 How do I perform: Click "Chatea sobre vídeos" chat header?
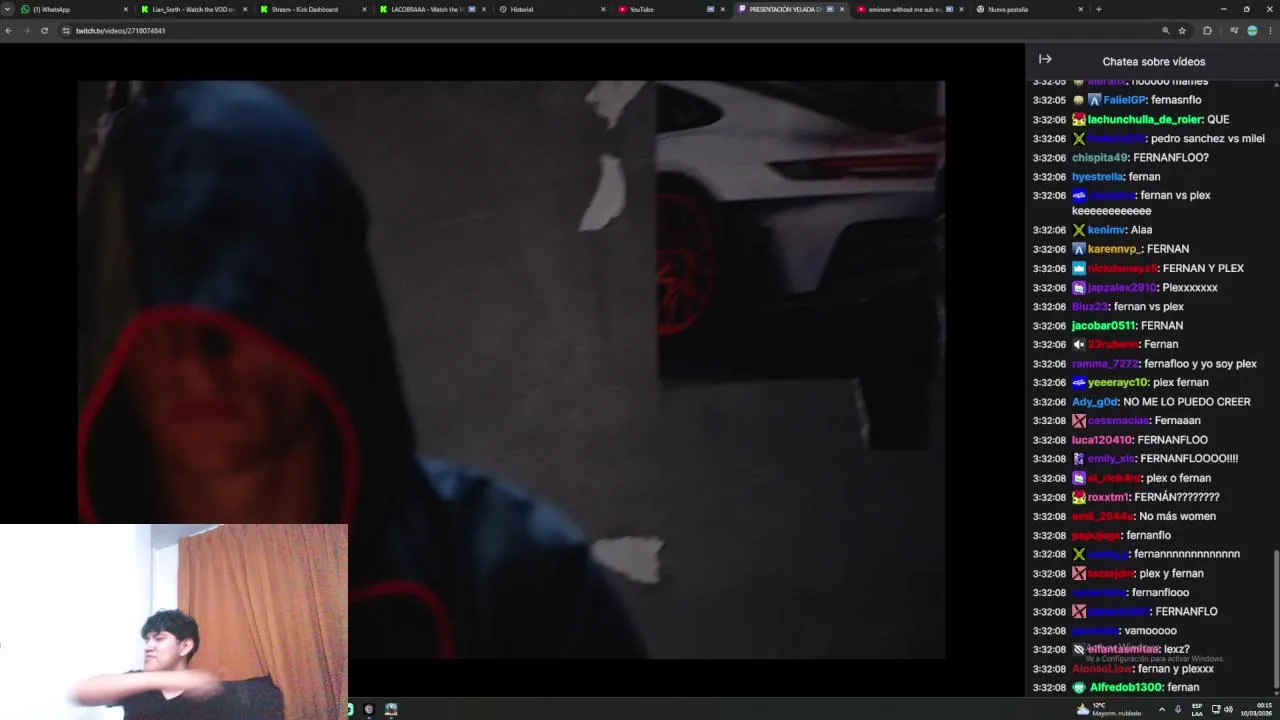(x=1154, y=62)
